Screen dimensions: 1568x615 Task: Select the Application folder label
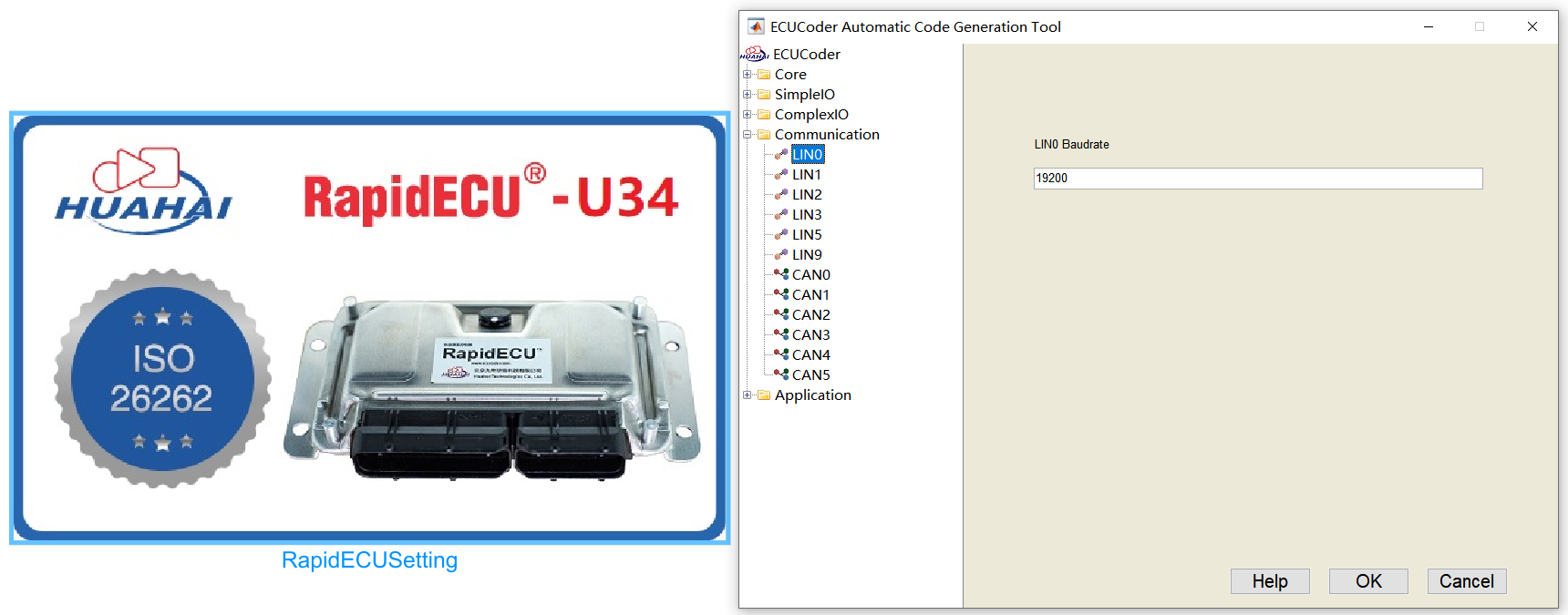[x=813, y=395]
